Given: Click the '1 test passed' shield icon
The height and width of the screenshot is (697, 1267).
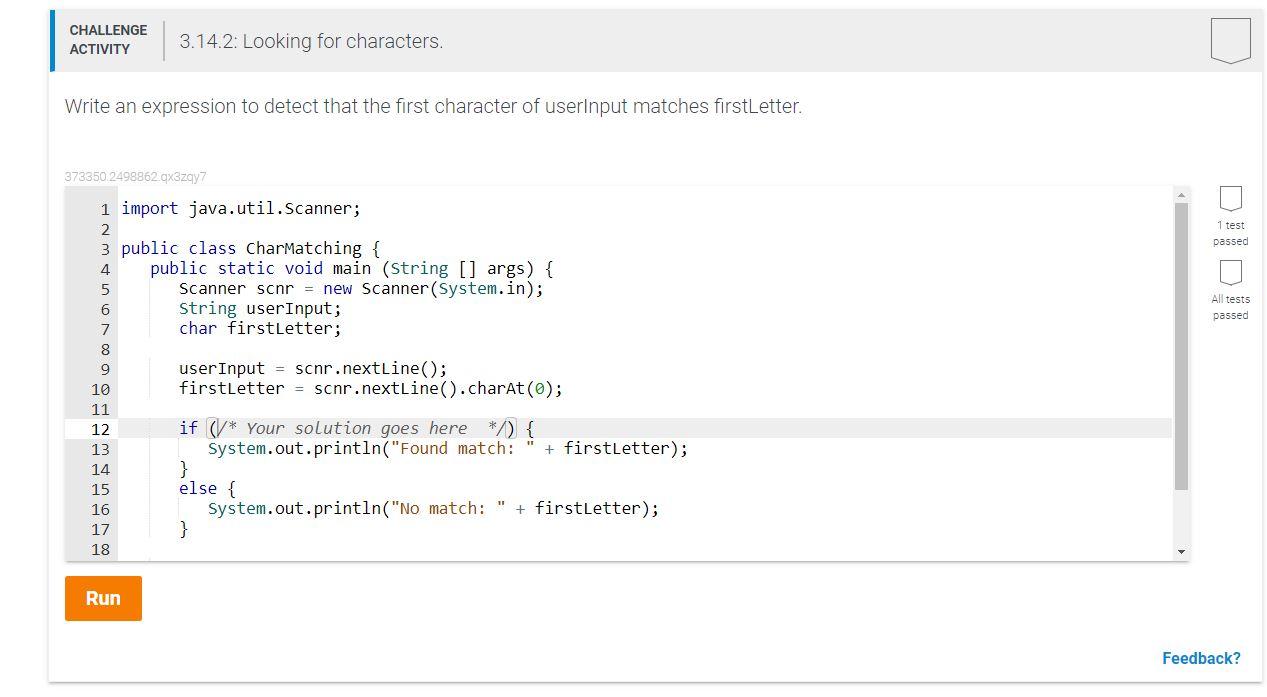Looking at the screenshot, I should tap(1229, 198).
